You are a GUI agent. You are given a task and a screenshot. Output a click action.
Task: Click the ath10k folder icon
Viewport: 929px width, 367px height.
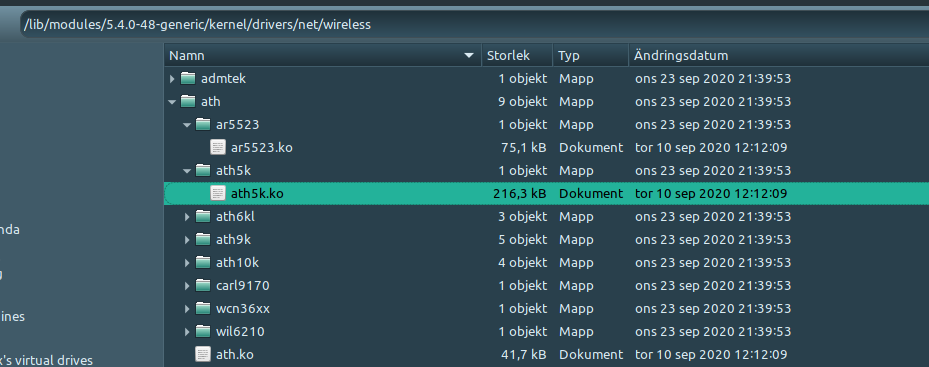coord(203,263)
